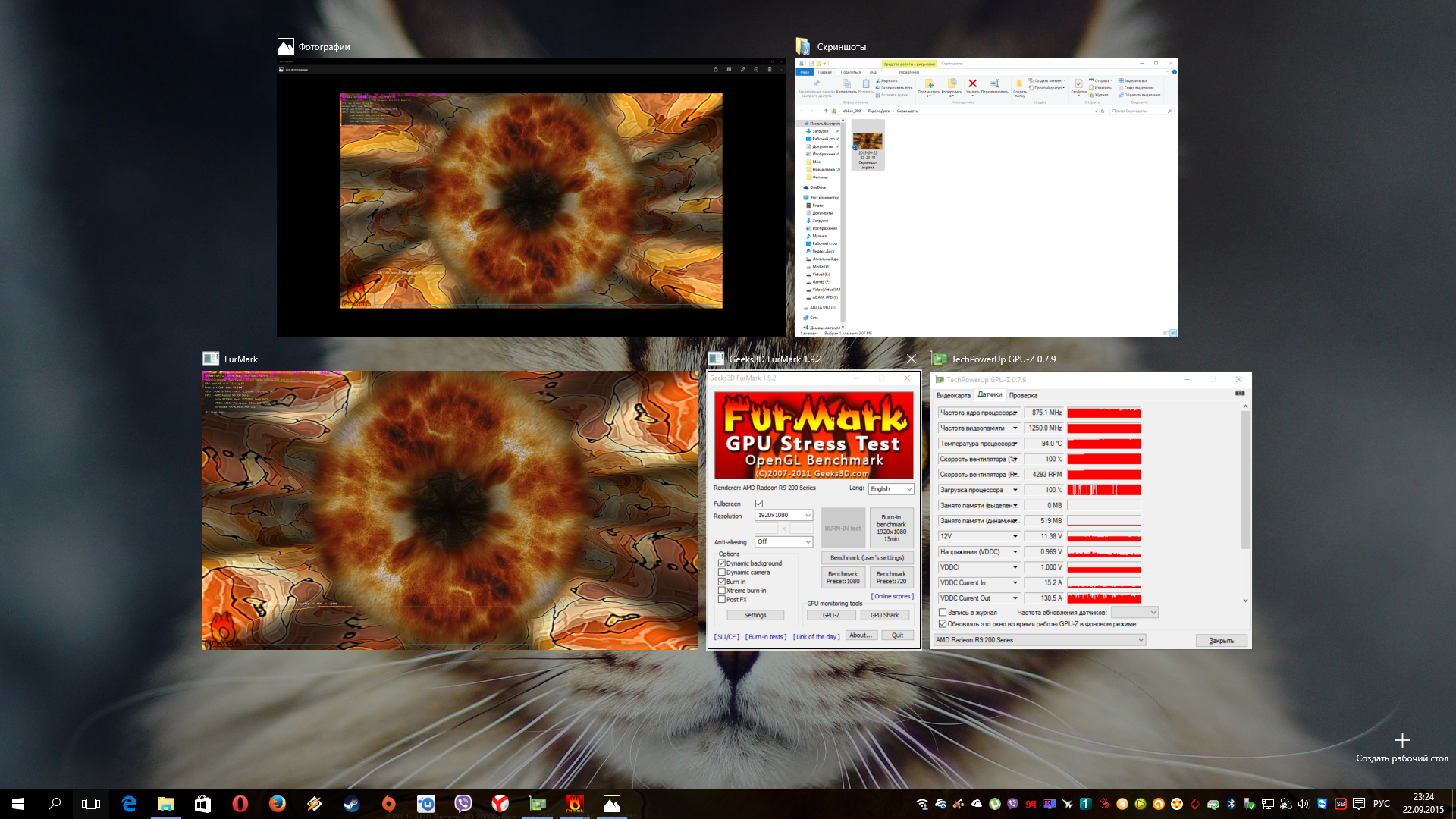The width and height of the screenshot is (1456, 819).
Task: Click the Task View taskbar icon
Action: (x=91, y=804)
